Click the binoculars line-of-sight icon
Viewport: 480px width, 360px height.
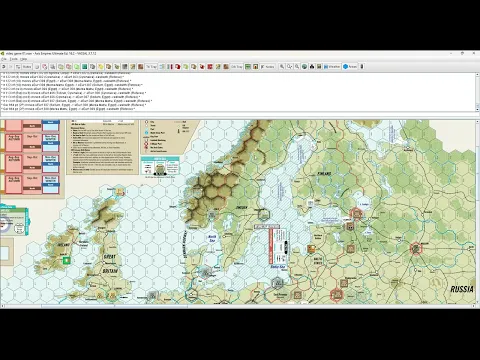pos(312,67)
